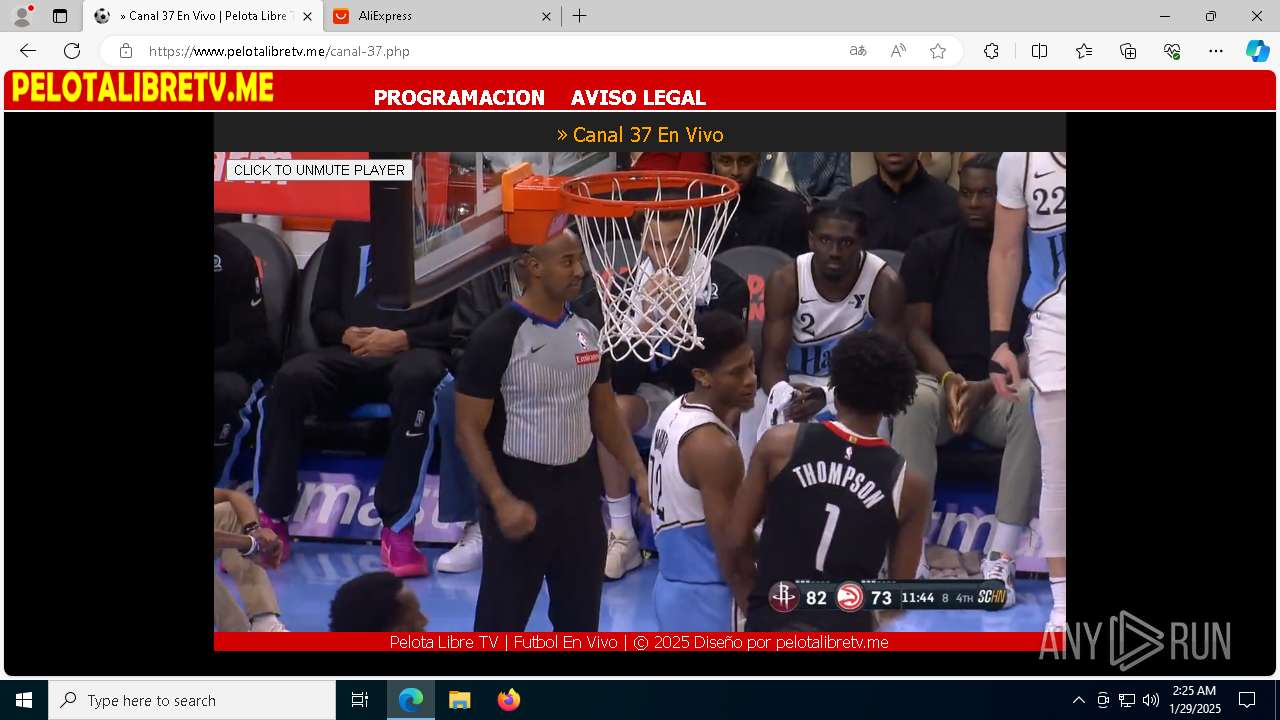This screenshot has height=720, width=1280.
Task: Switch to the AliExpress tab
Action: click(x=440, y=16)
